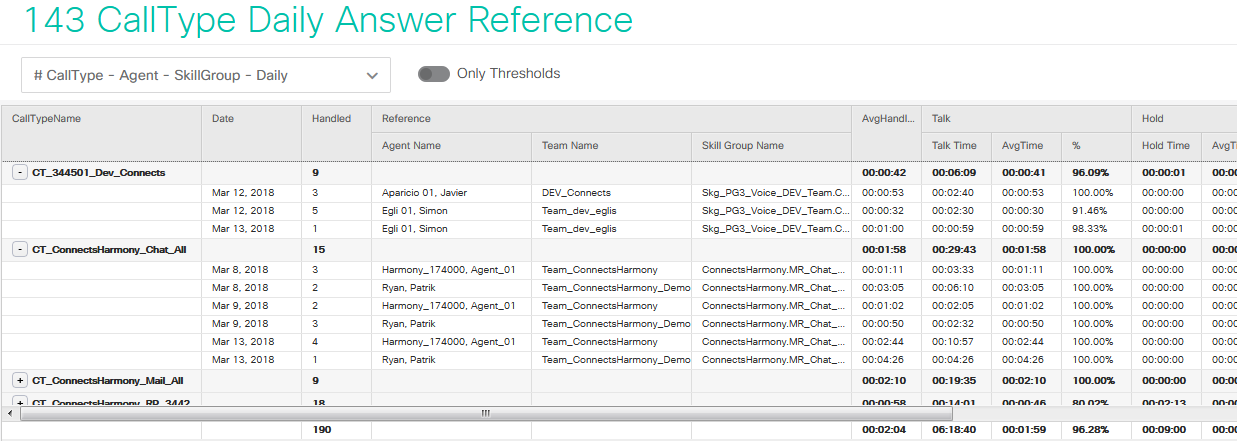Click the left arrow of horizontal scrollbar

pos(10,412)
